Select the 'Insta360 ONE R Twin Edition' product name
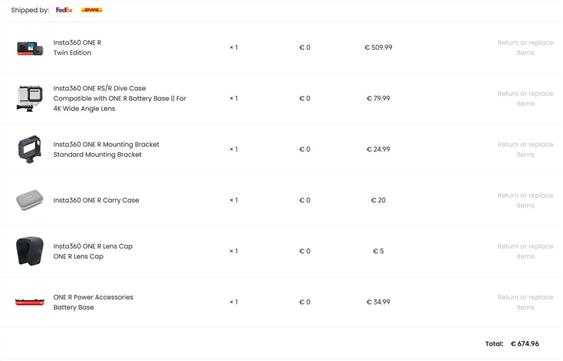Image resolution: width=563 pixels, height=361 pixels. (77, 47)
